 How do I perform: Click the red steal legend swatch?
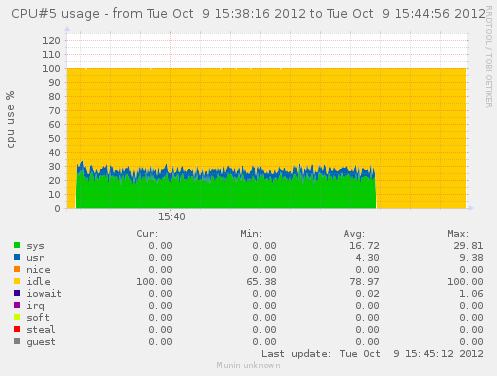pyautogui.click(x=17, y=329)
